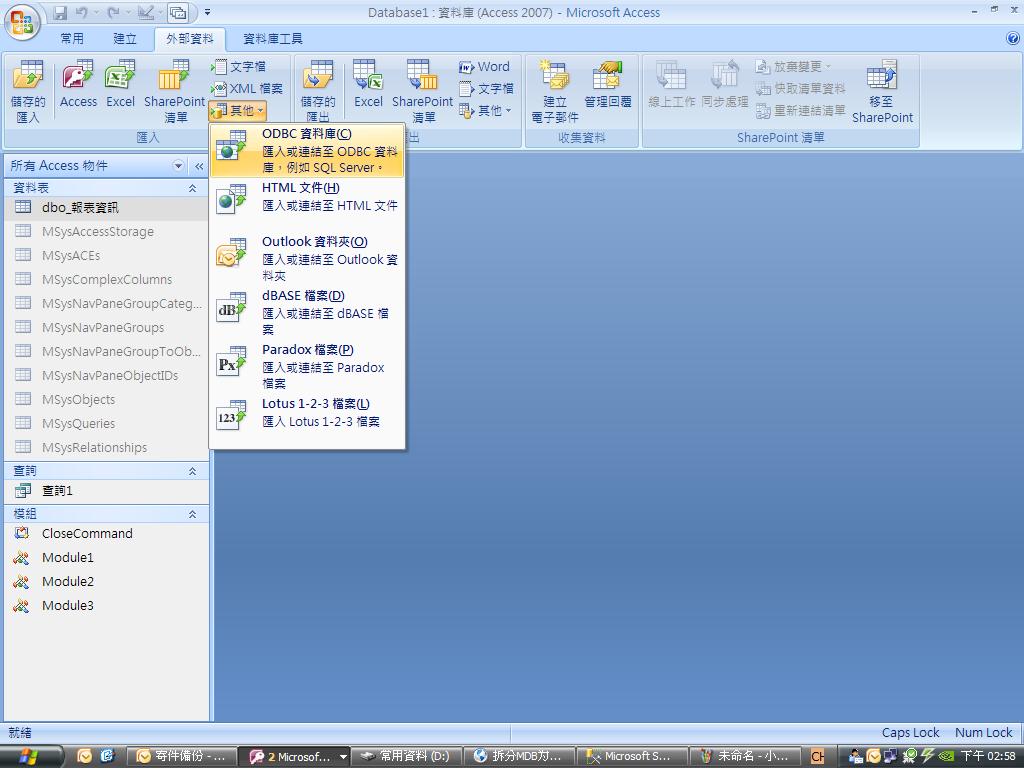This screenshot has height=768, width=1024.
Task: Export to Word document
Action: 484,67
